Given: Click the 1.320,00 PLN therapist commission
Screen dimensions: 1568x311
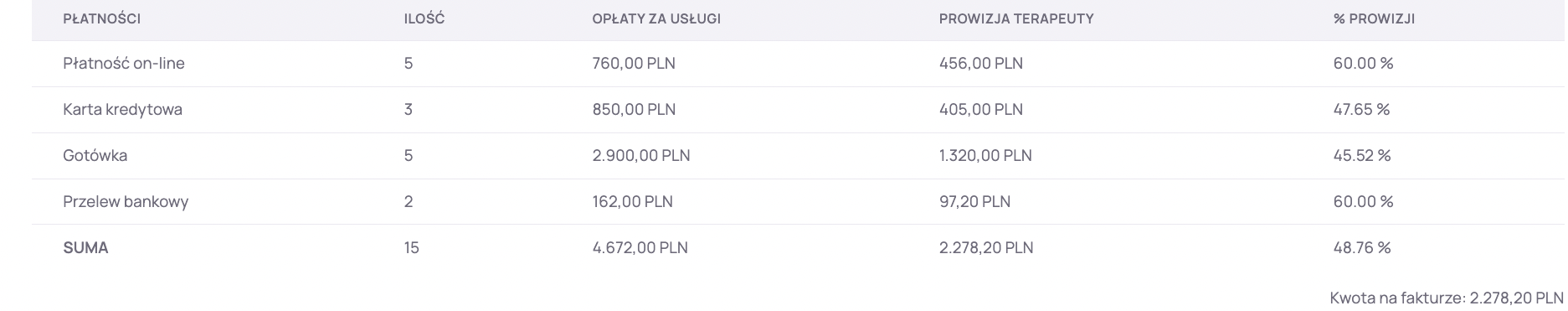Looking at the screenshot, I should coord(985,155).
